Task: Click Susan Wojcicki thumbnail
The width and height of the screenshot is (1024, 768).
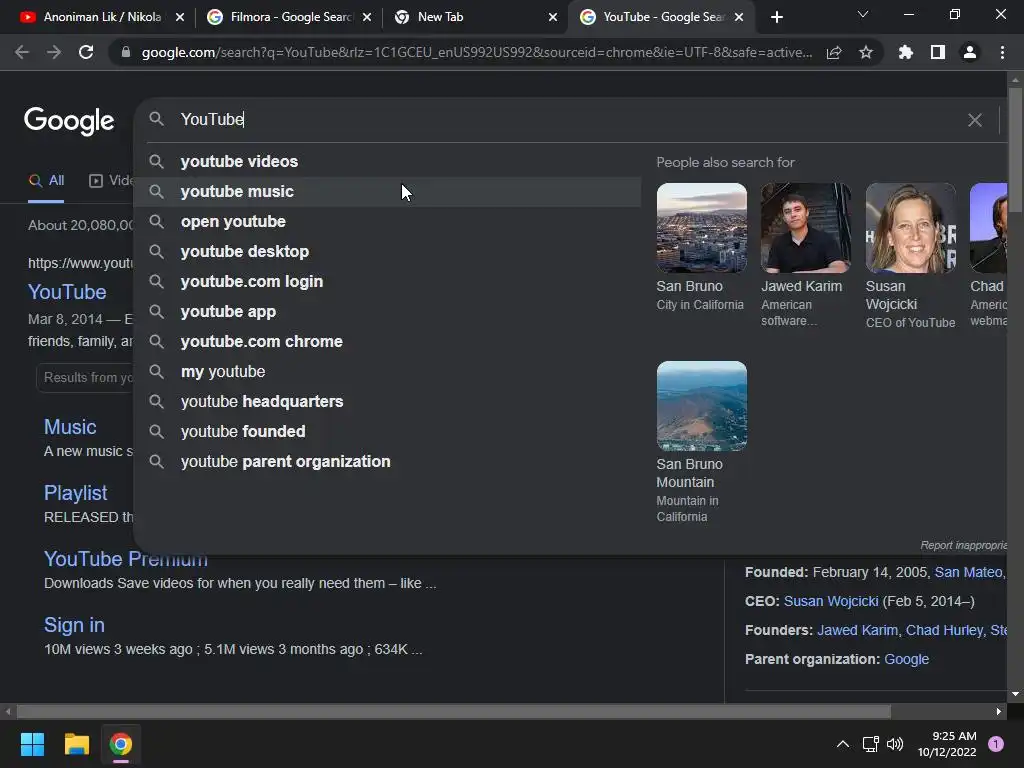Action: tap(910, 228)
